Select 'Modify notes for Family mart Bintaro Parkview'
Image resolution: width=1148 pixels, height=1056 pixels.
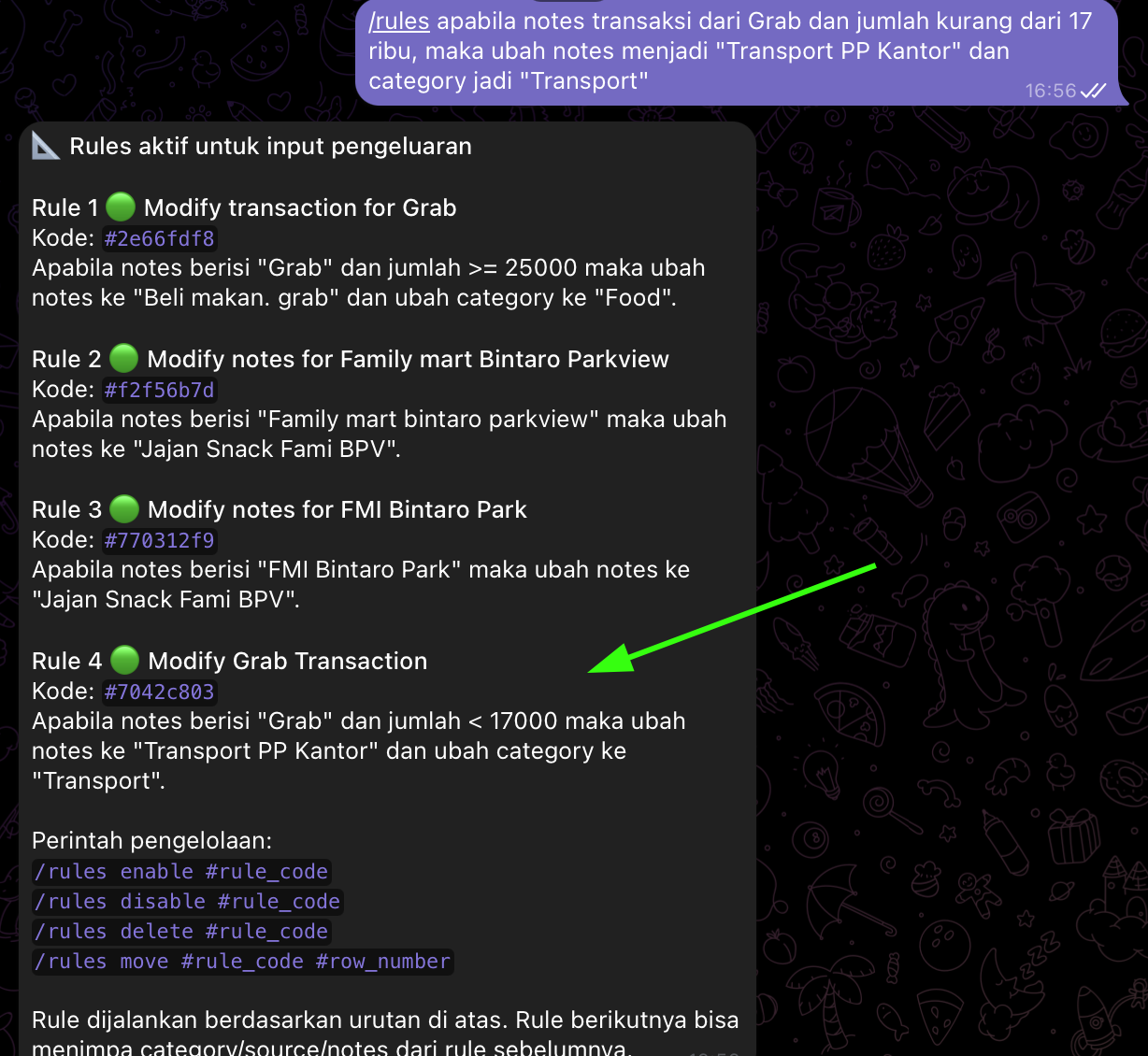point(409,359)
